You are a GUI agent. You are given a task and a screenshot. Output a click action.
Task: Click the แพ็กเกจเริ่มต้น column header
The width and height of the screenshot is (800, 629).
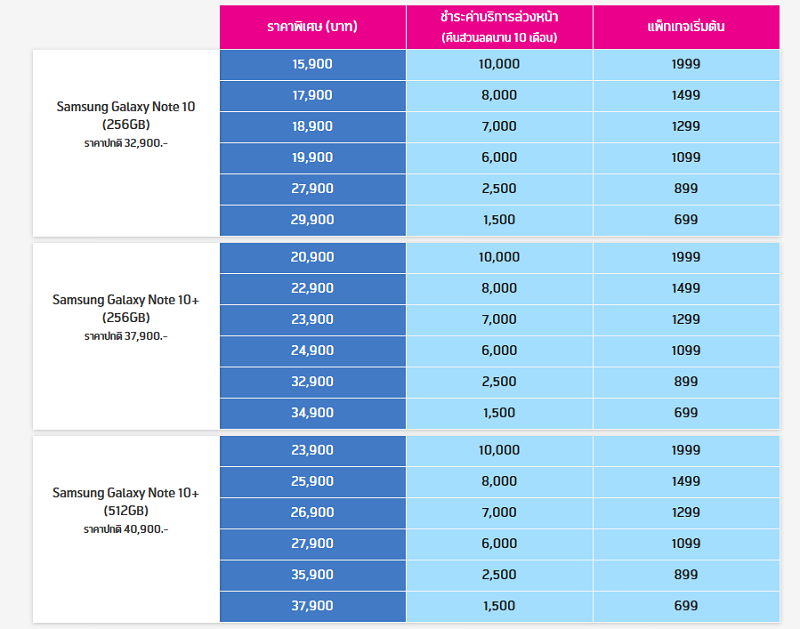pyautogui.click(x=686, y=27)
